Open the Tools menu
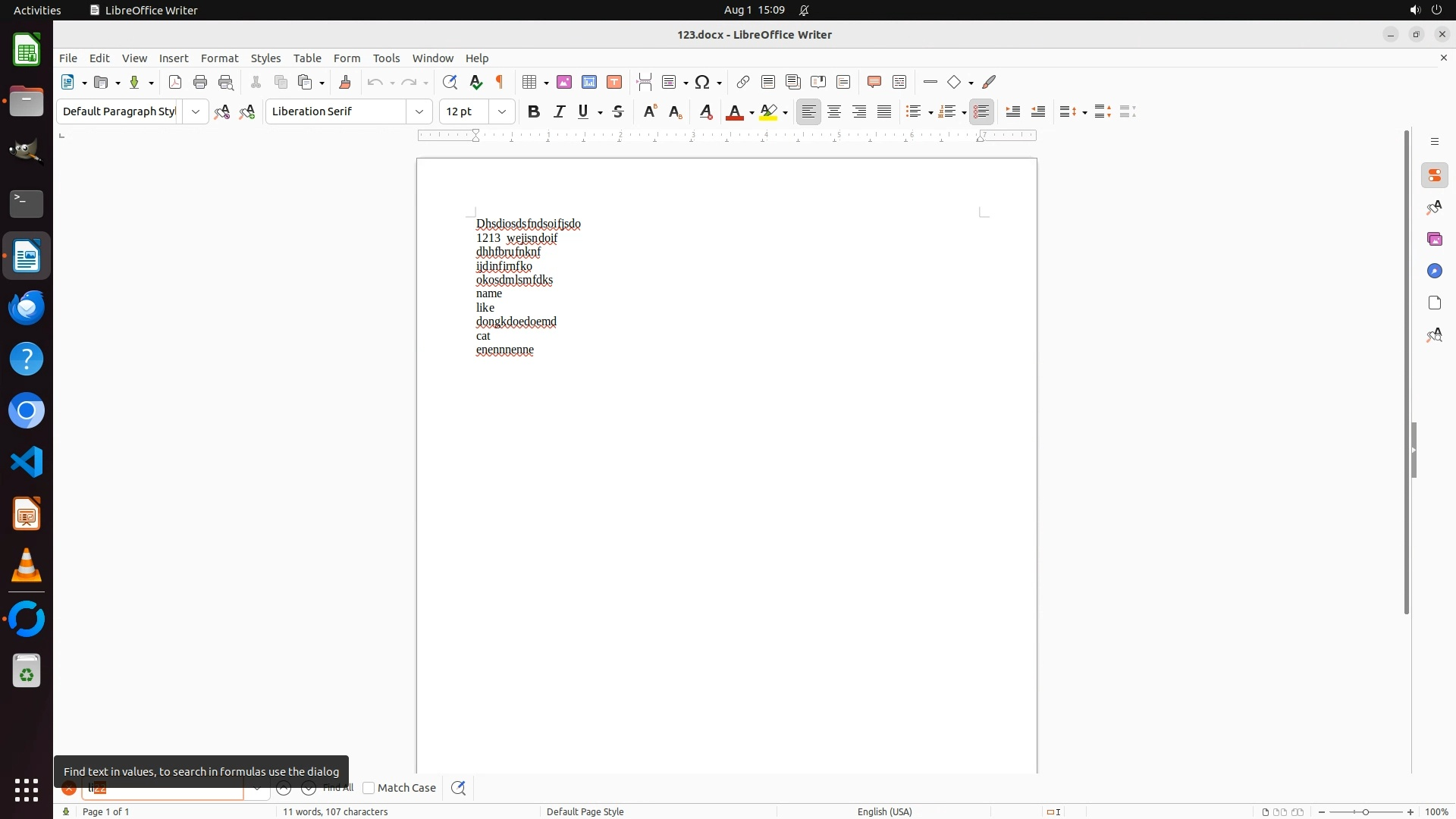The width and height of the screenshot is (1456, 819). pyautogui.click(x=386, y=58)
